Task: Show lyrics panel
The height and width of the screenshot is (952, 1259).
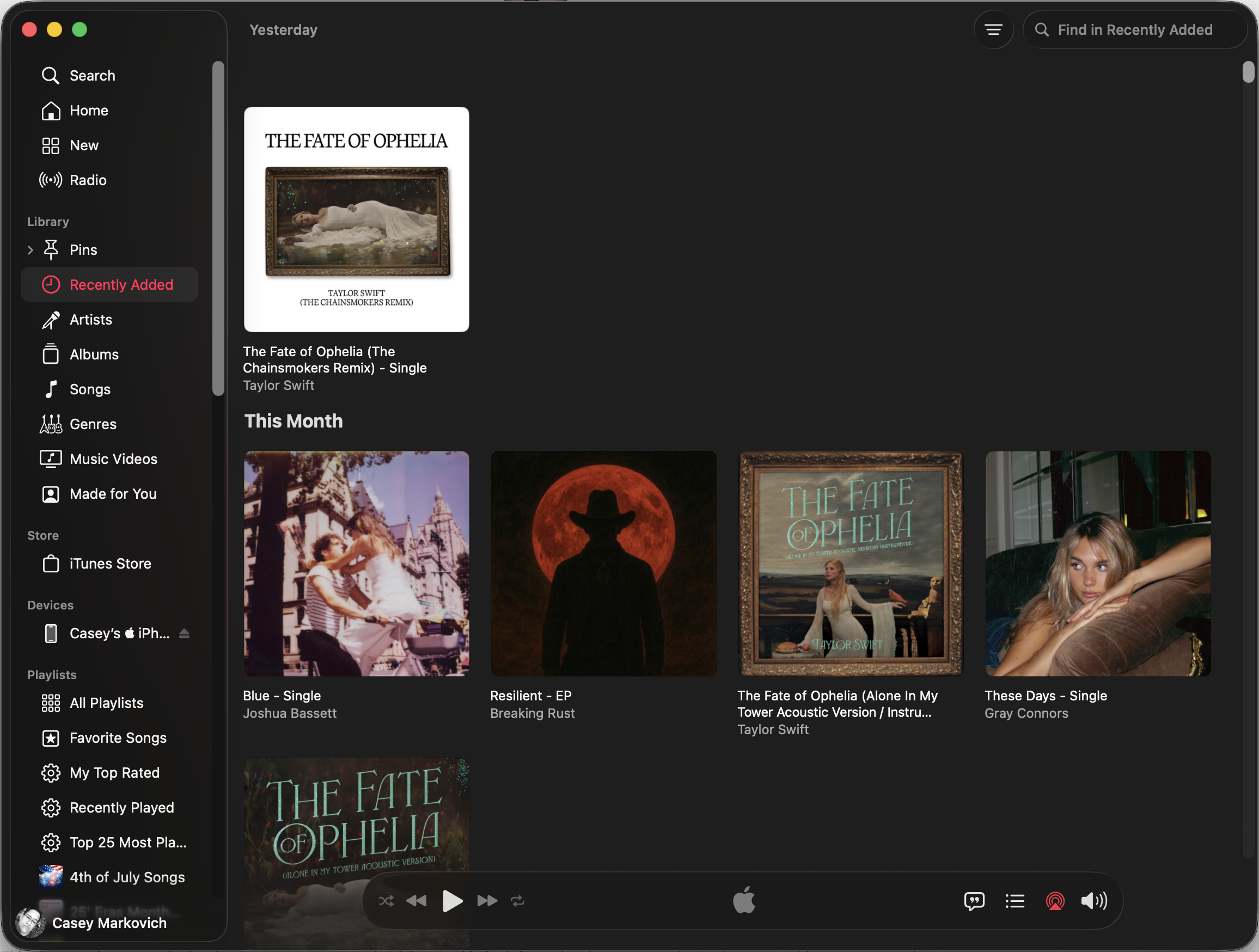Action: pyautogui.click(x=974, y=901)
